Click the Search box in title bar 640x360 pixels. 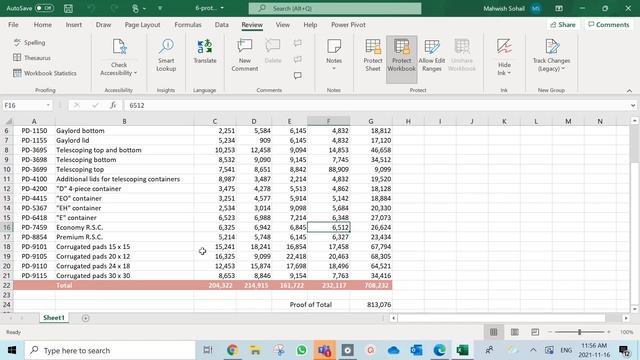335,8
